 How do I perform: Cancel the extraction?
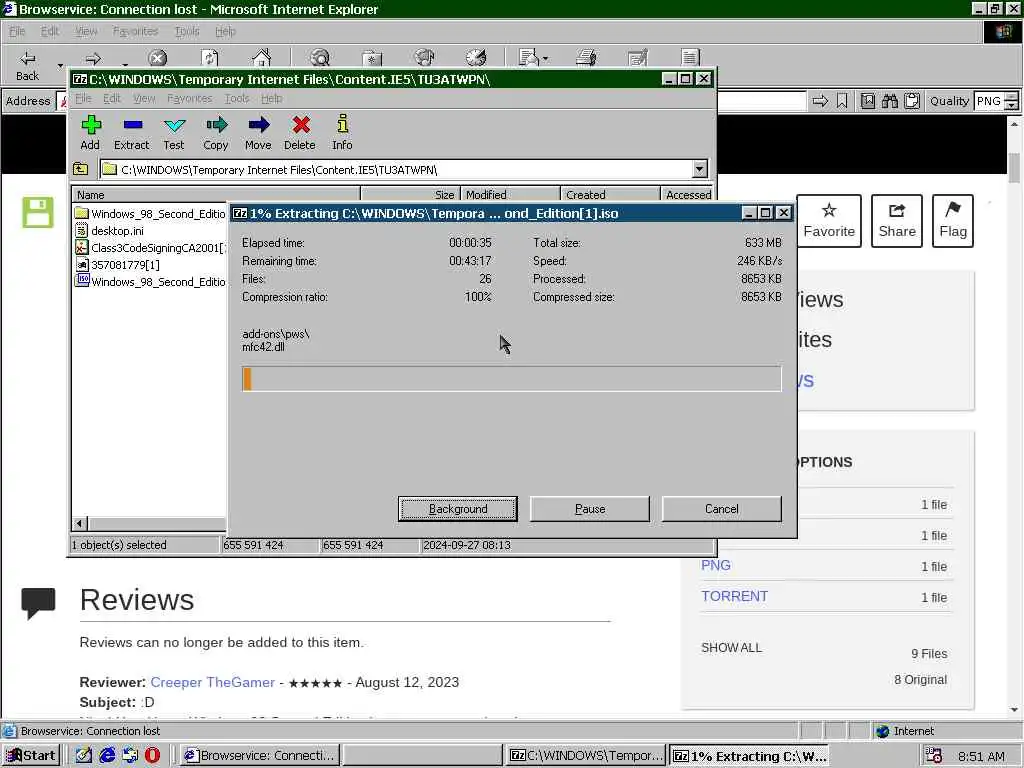[x=722, y=509]
